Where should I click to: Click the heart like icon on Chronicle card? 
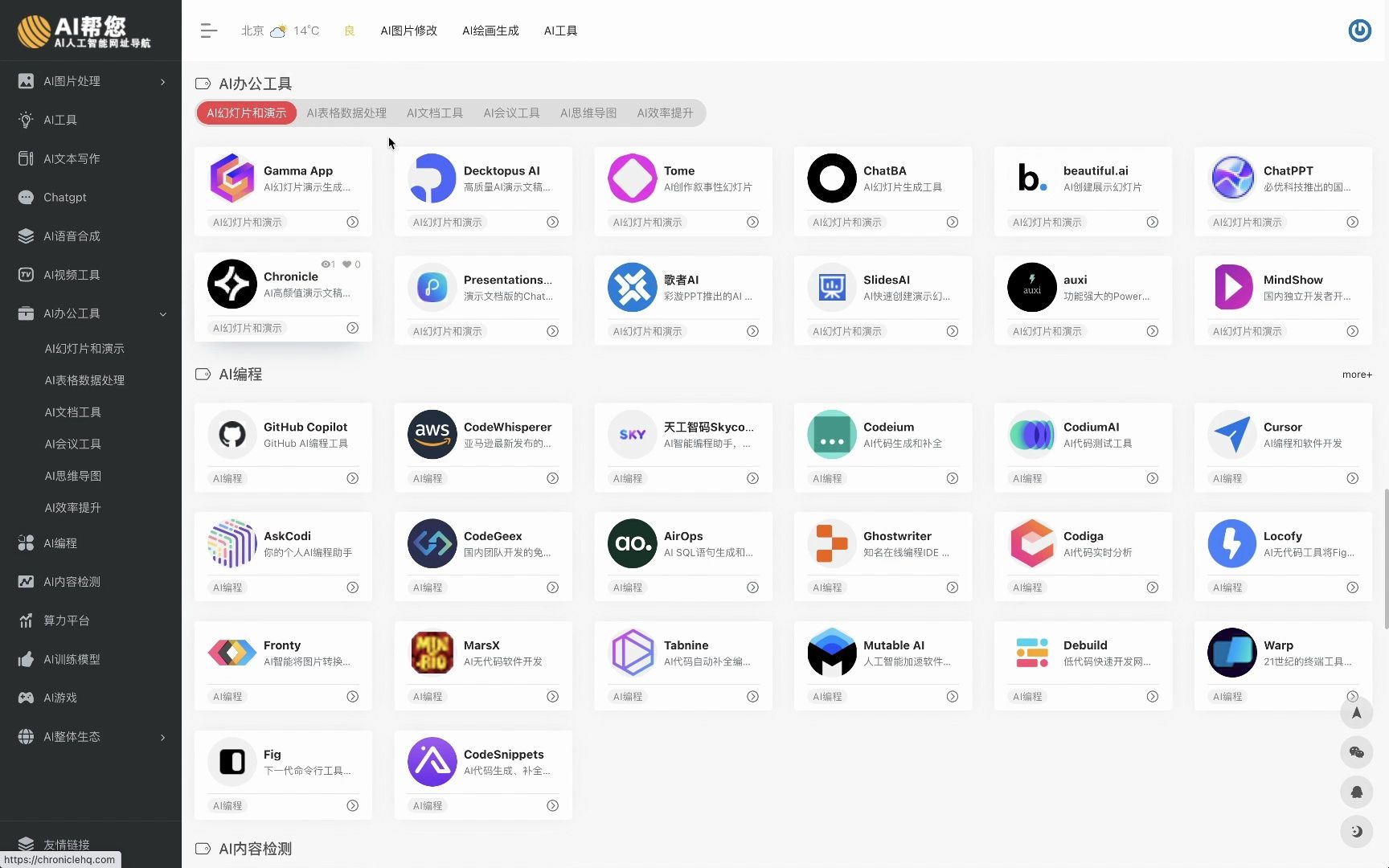pos(346,264)
